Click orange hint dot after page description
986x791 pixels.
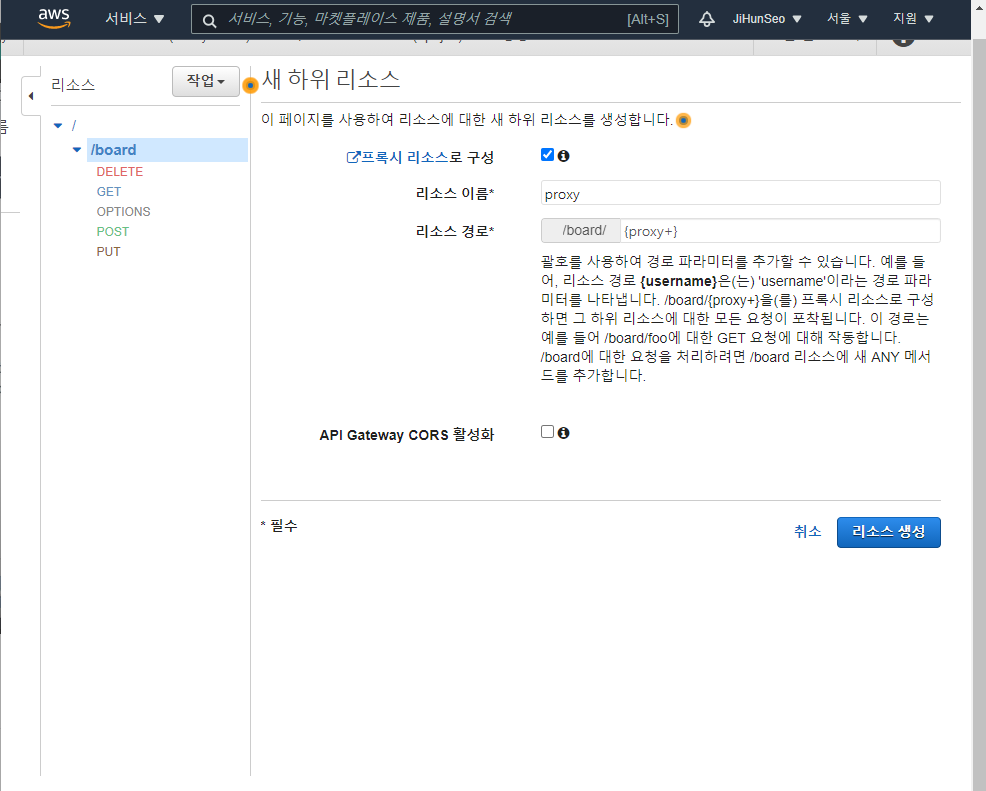[x=683, y=120]
